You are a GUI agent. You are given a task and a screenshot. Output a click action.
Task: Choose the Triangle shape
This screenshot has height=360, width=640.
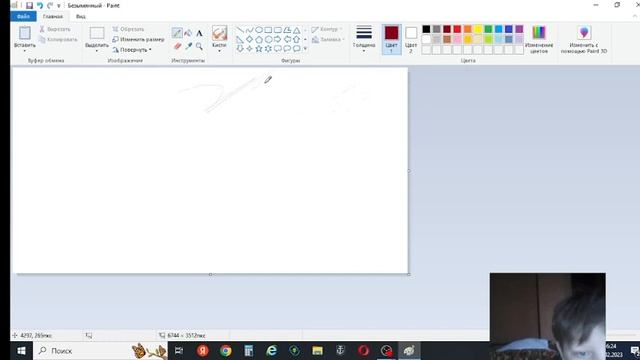tap(297, 30)
